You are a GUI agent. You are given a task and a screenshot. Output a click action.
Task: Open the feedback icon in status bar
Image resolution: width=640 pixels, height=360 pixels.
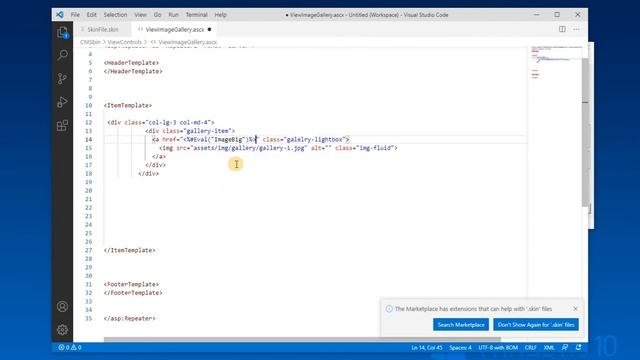tap(565, 347)
